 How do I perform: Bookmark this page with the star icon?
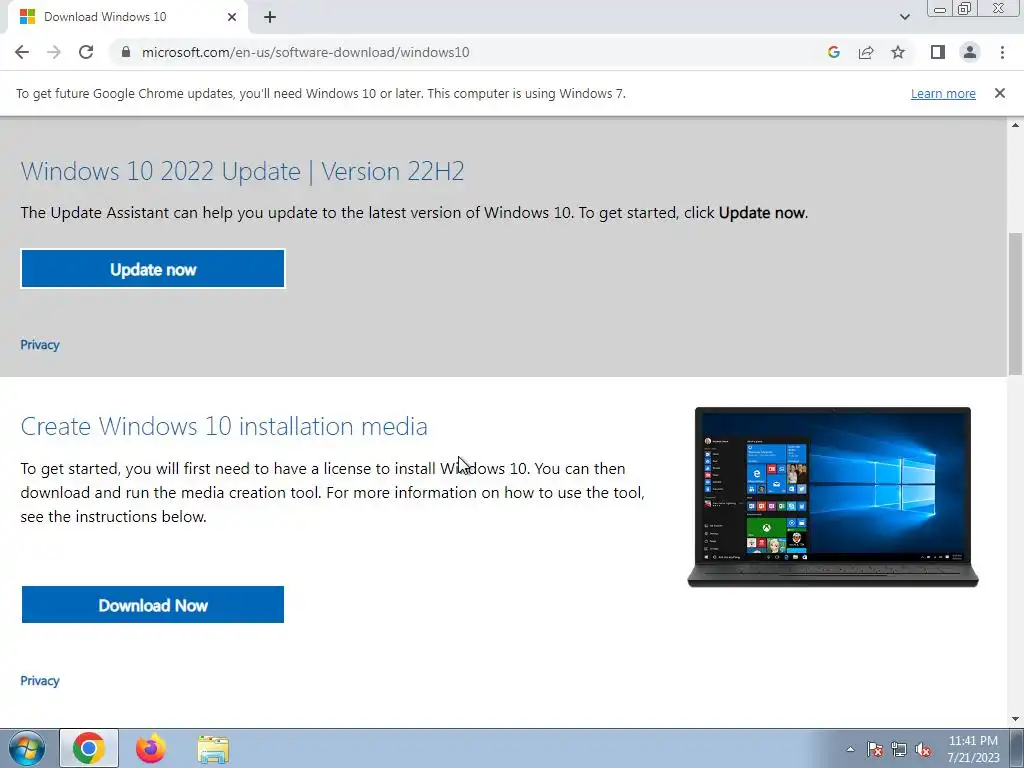898,52
